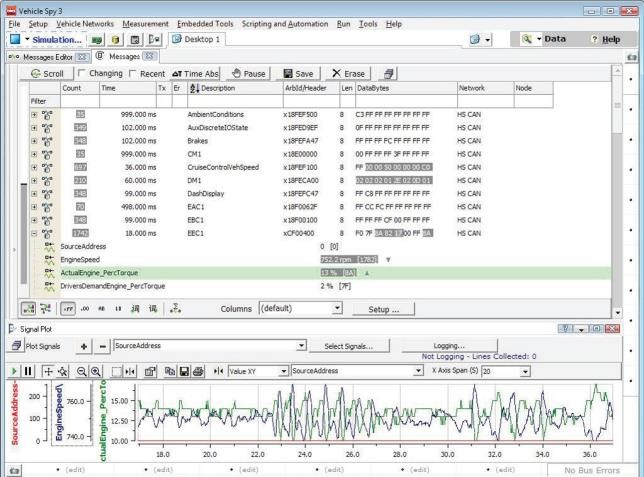Add signal with the plus button
644x477 pixels.
click(84, 346)
